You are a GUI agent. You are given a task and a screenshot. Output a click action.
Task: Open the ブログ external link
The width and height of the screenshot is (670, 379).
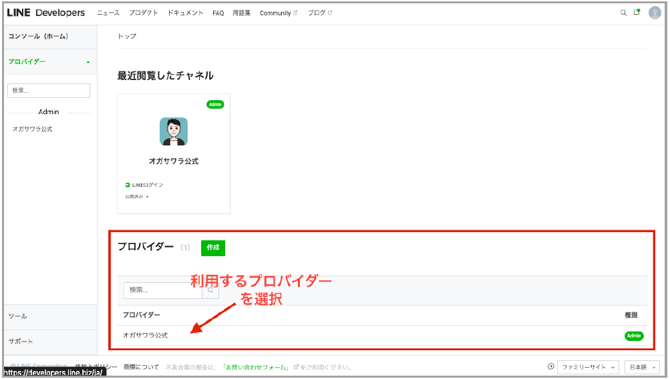(320, 13)
